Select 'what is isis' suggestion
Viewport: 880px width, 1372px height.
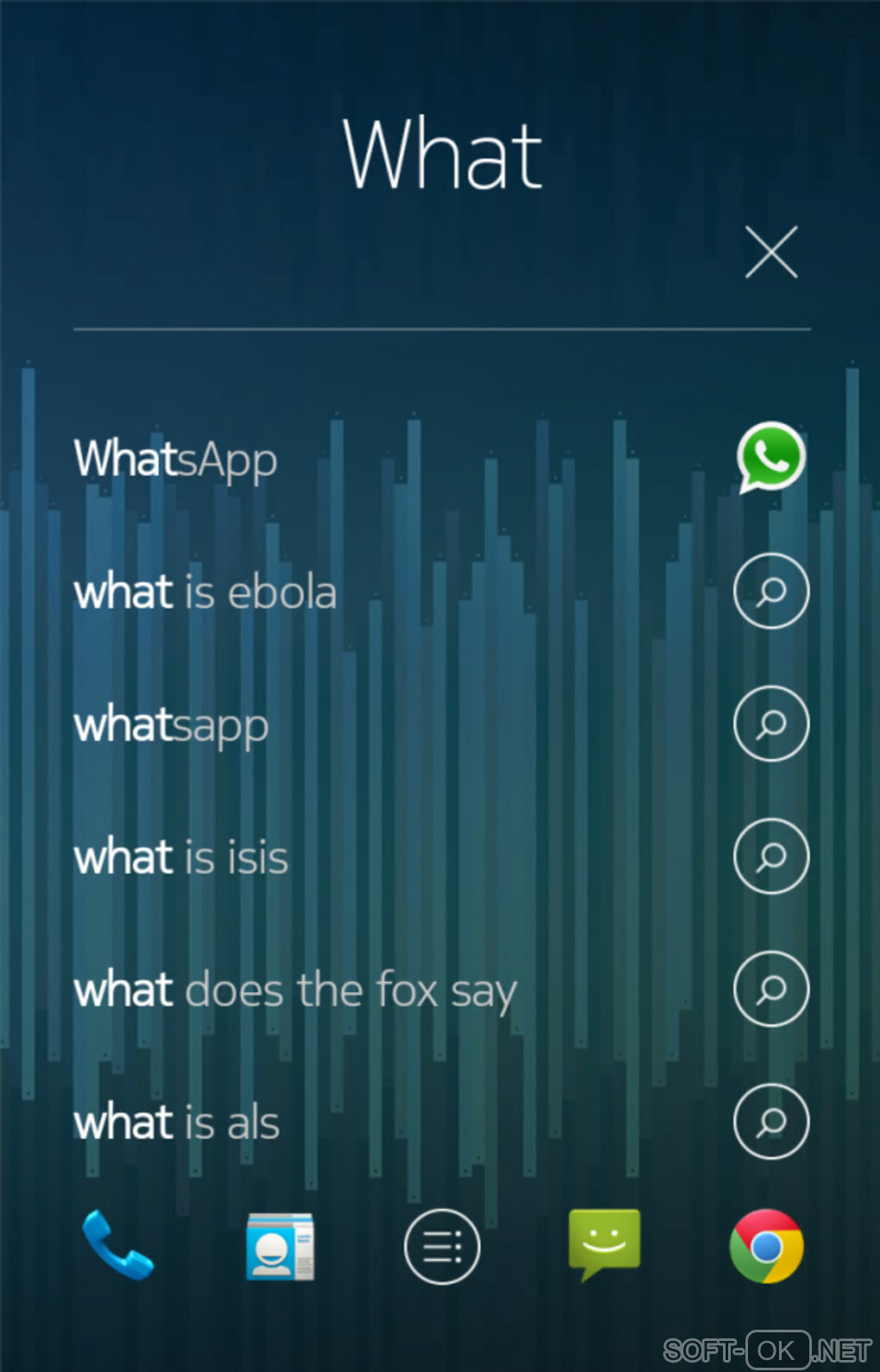181,858
